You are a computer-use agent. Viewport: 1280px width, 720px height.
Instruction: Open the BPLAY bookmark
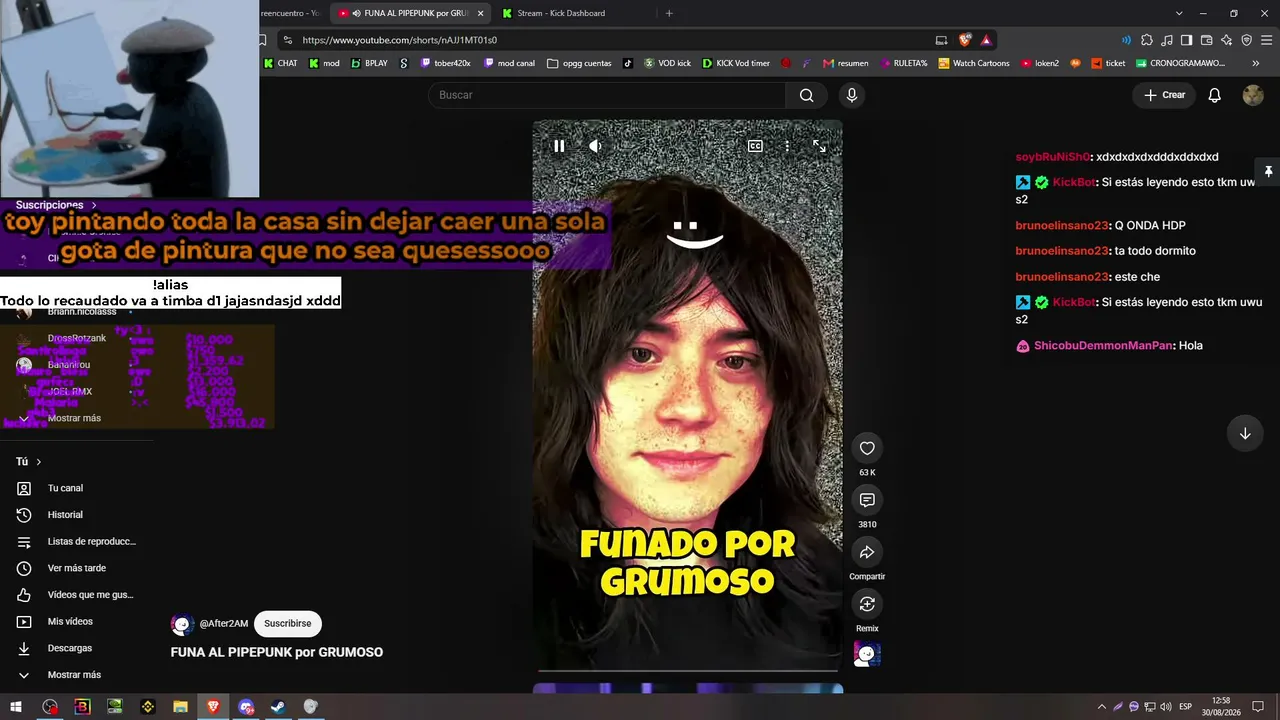(x=369, y=63)
